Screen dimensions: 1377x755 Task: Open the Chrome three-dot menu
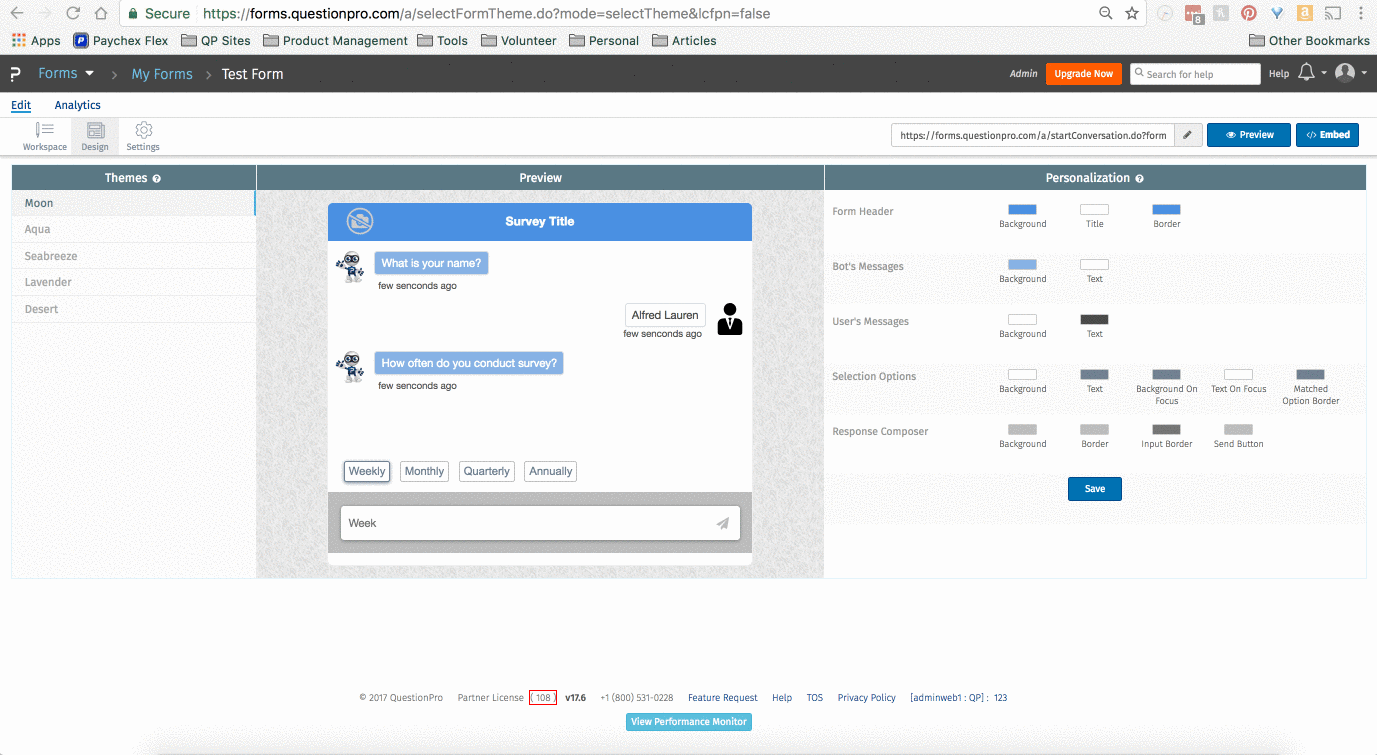[x=1359, y=14]
